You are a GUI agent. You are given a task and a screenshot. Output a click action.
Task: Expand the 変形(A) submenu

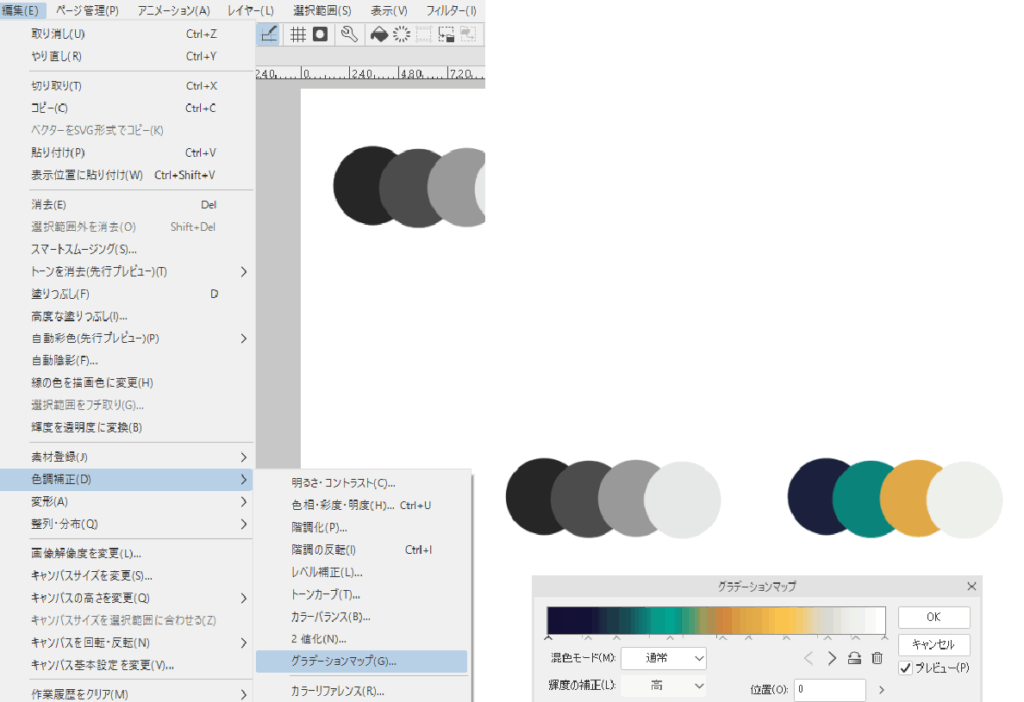click(x=244, y=502)
